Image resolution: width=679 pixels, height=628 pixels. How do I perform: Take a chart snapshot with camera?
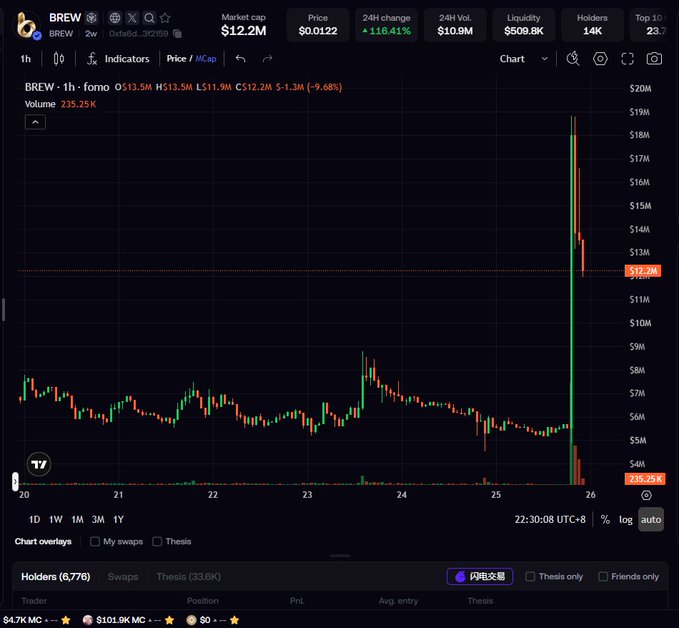click(x=654, y=58)
